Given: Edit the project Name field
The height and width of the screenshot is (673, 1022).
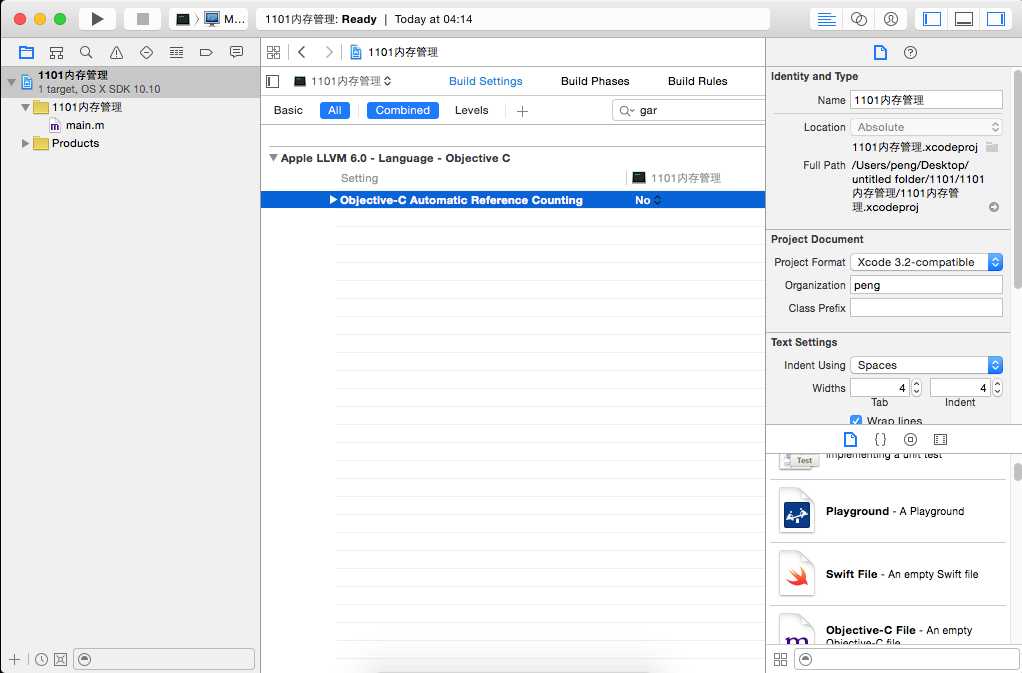Looking at the screenshot, I should [x=926, y=100].
